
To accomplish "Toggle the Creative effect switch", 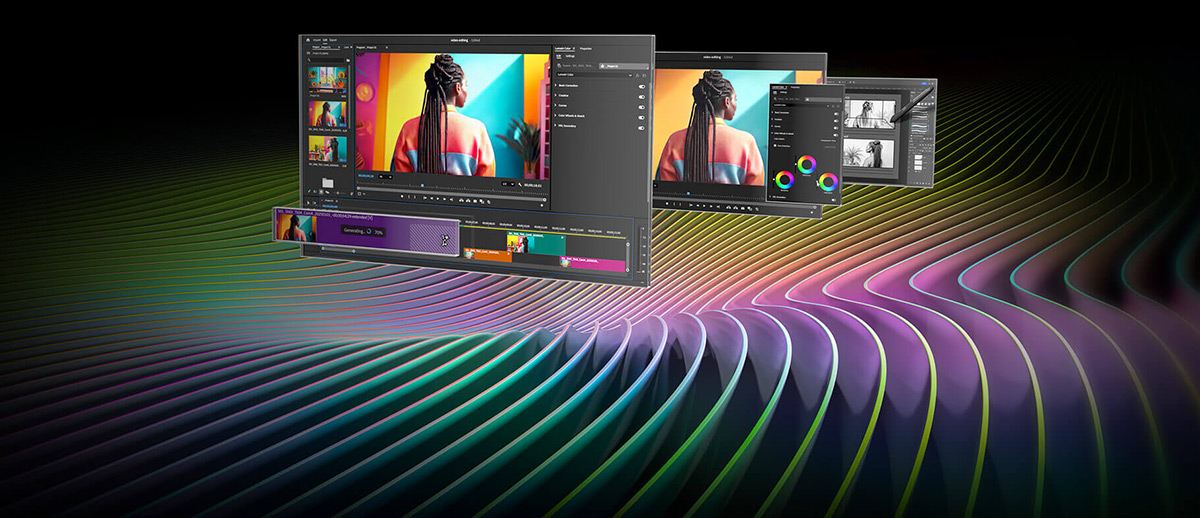I will [x=641, y=96].
